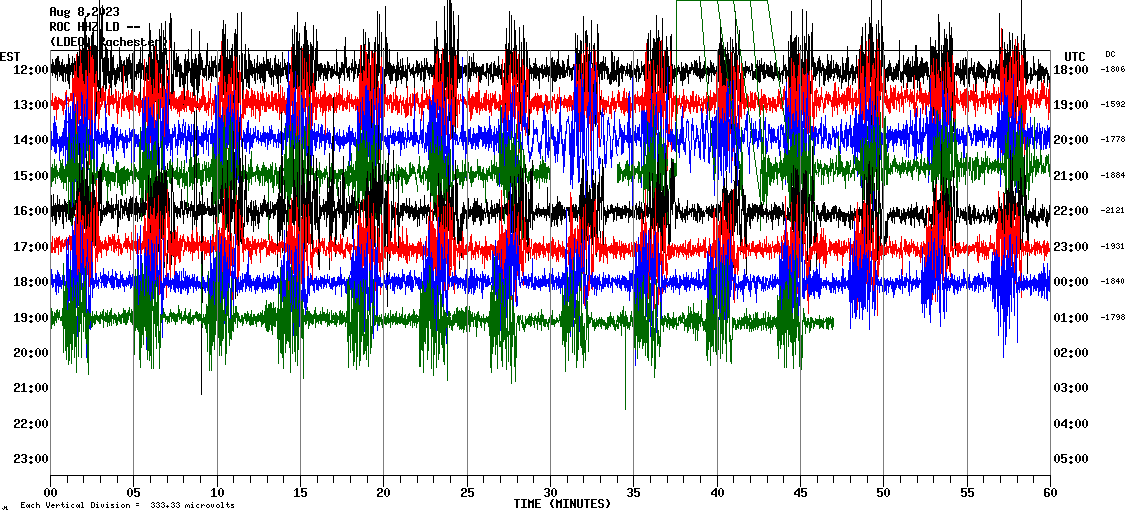
Task: Select the DC value -1592
Action: pyautogui.click(x=1112, y=104)
